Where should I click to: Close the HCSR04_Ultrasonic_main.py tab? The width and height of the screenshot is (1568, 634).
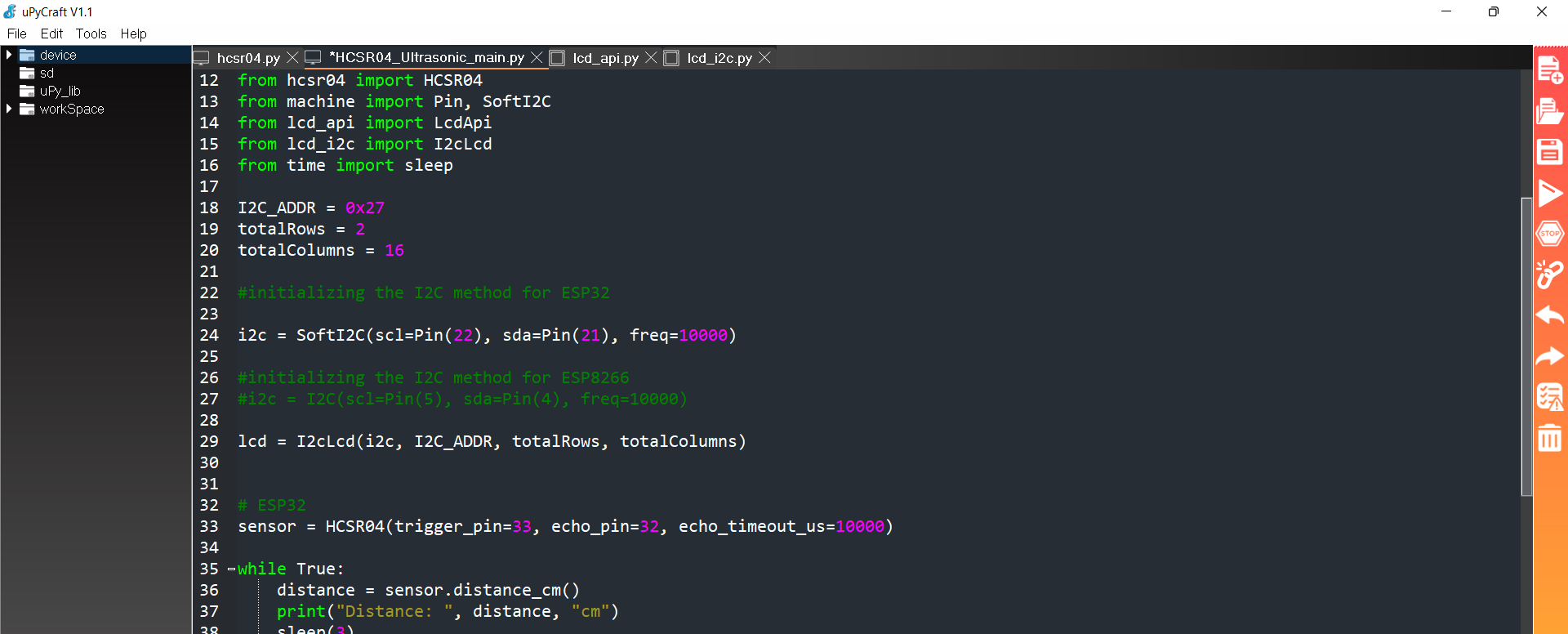(537, 58)
